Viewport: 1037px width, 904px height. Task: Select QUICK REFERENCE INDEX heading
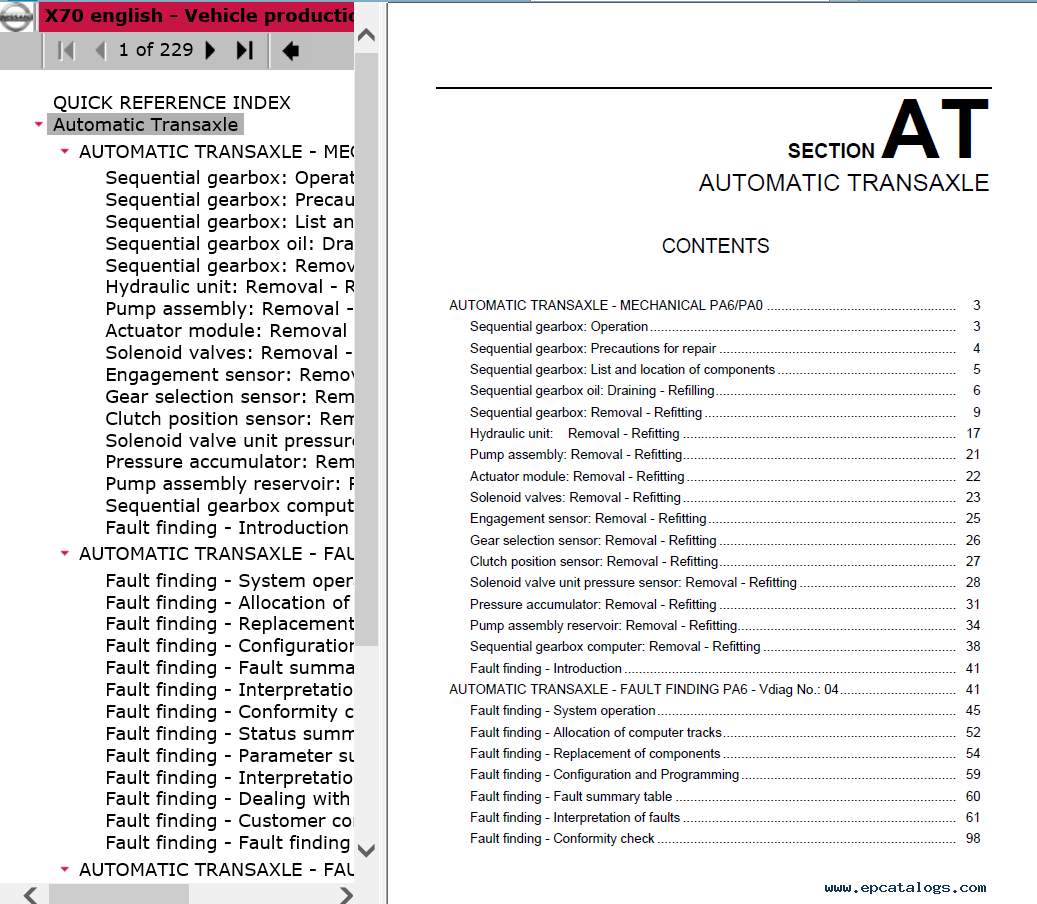(171, 103)
